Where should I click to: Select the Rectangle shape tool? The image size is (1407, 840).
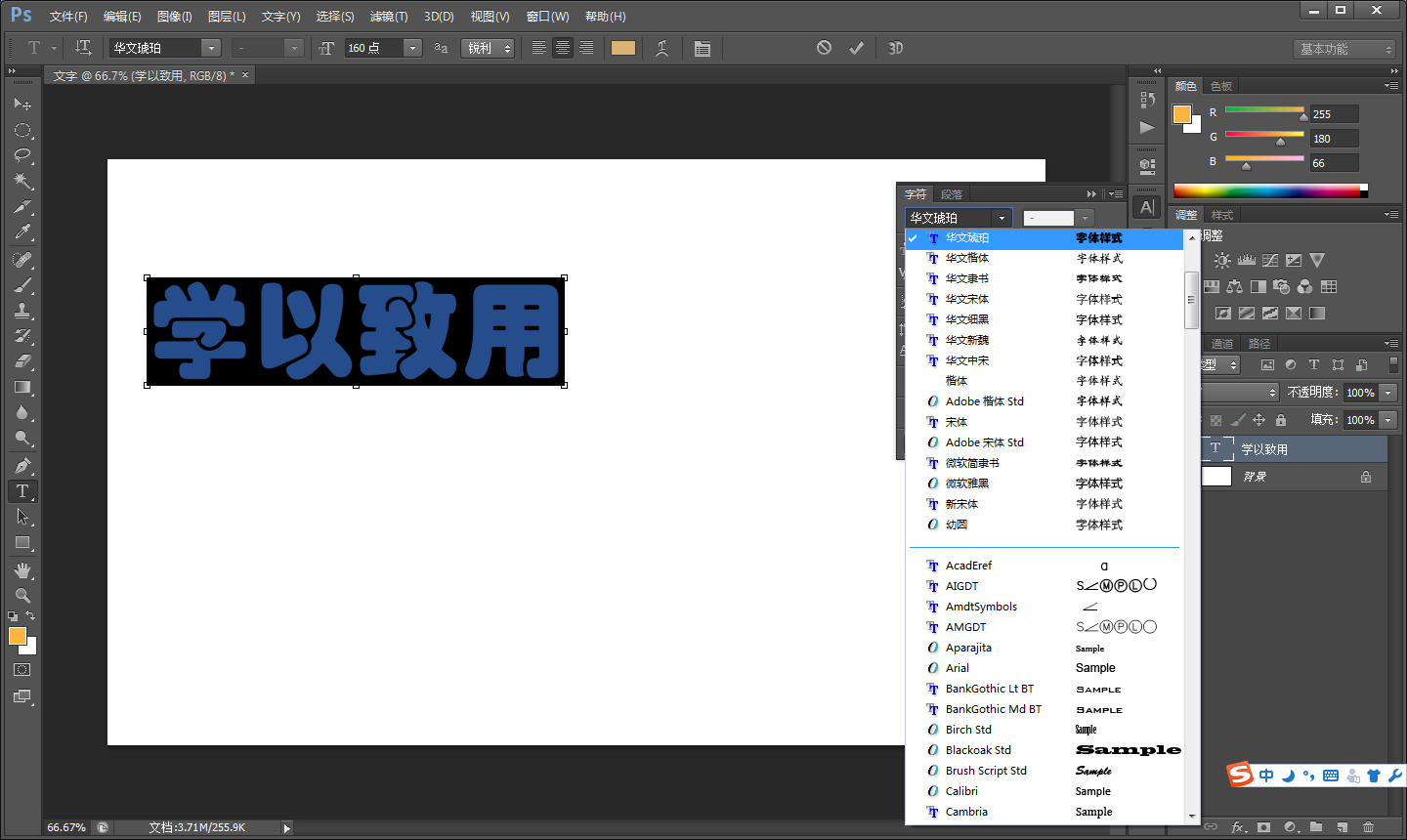22,542
